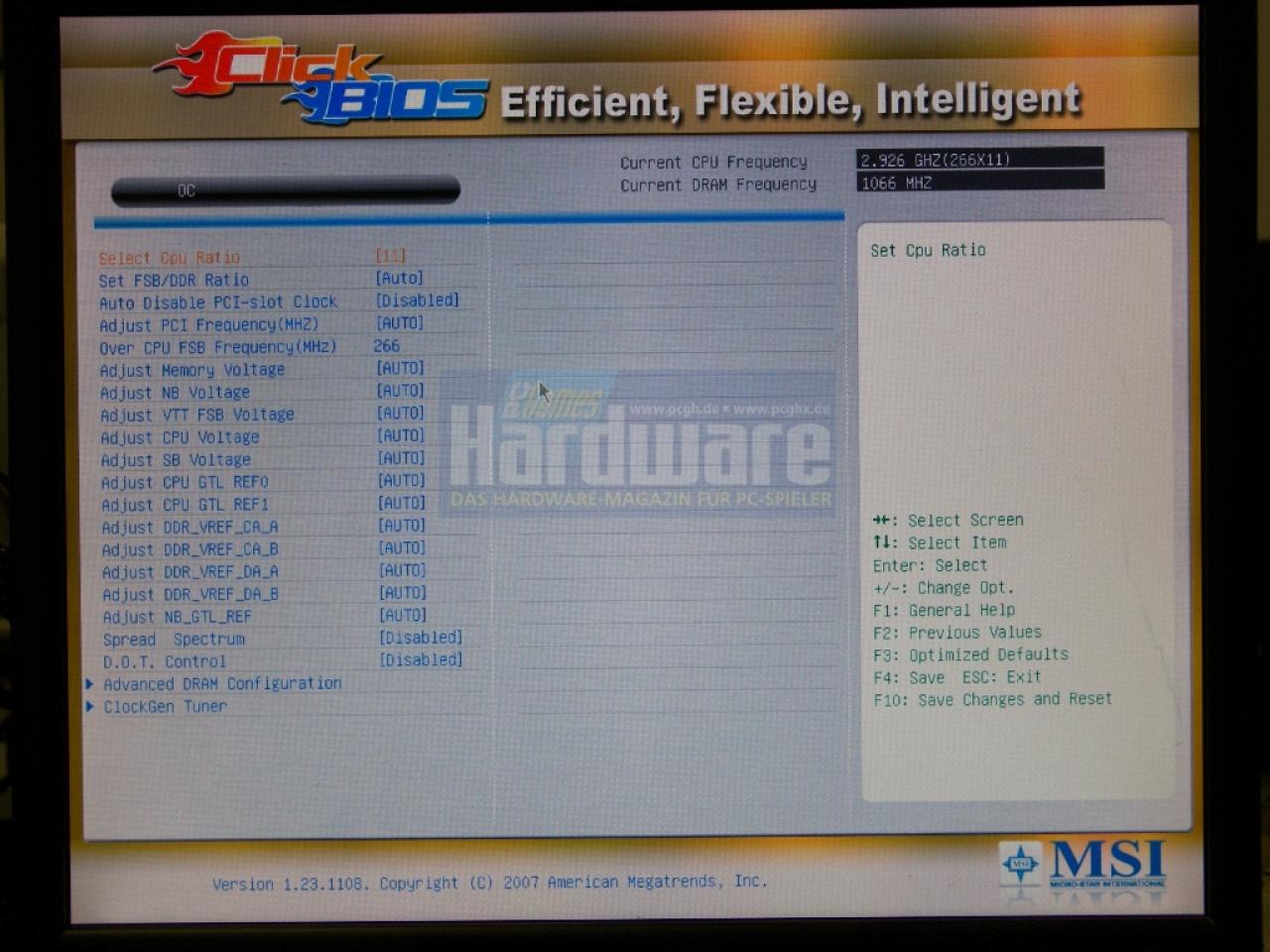Click the OC section title bar
Screen dimensions: 1270x952
click(x=286, y=190)
